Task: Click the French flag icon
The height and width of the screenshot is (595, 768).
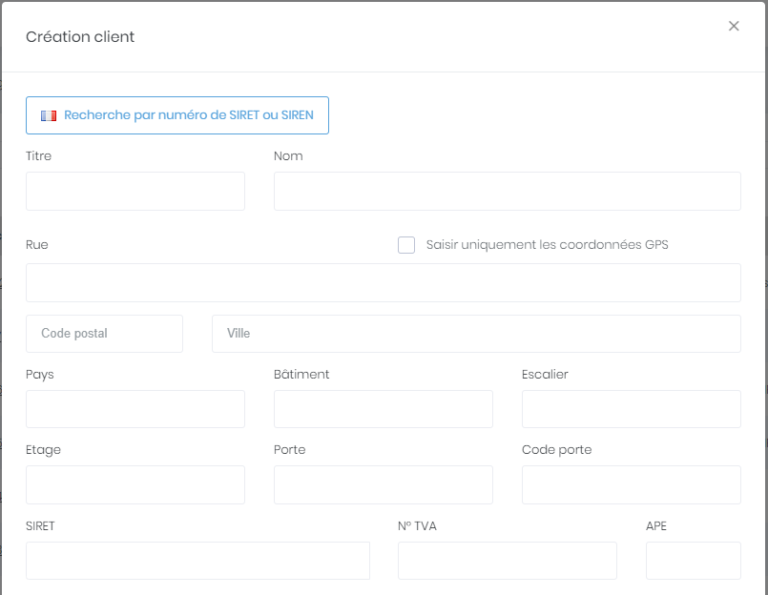Action: pyautogui.click(x=48, y=116)
